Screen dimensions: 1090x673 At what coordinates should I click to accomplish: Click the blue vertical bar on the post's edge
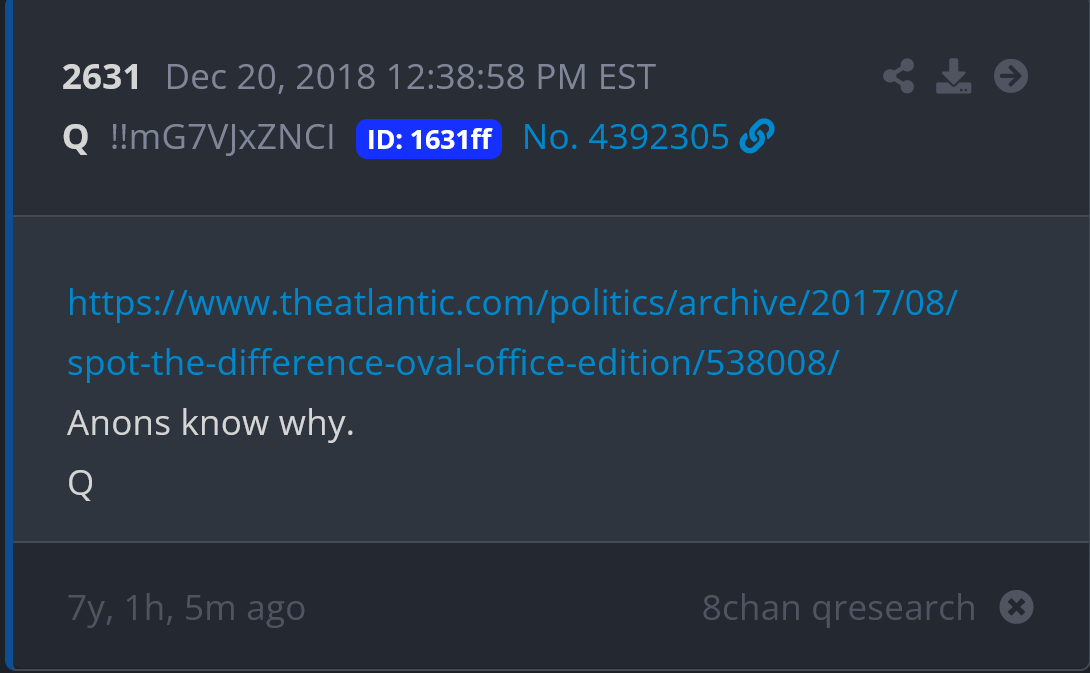[x=8, y=334]
